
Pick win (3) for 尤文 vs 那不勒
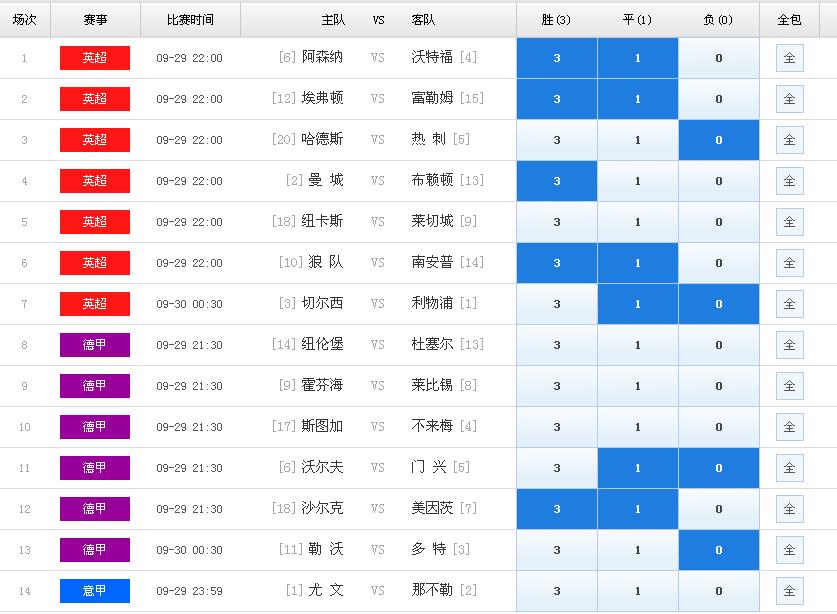tap(557, 591)
